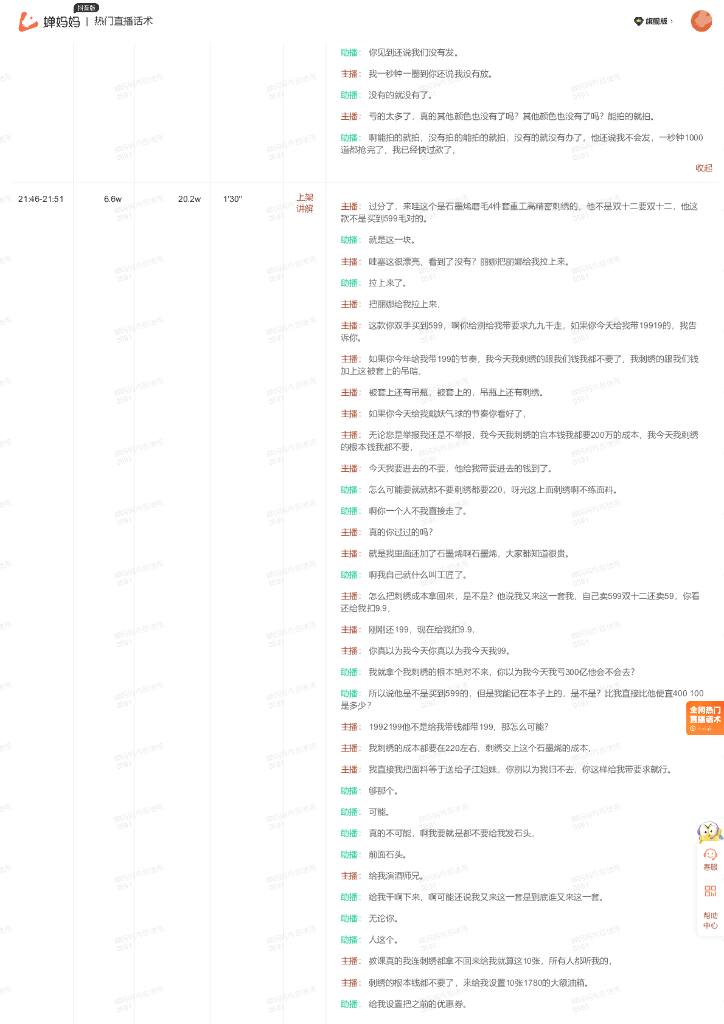This screenshot has height=1024, width=724.
Task: Click the line '啊我自己就什么叫工匠了。'
Action: click(x=418, y=575)
